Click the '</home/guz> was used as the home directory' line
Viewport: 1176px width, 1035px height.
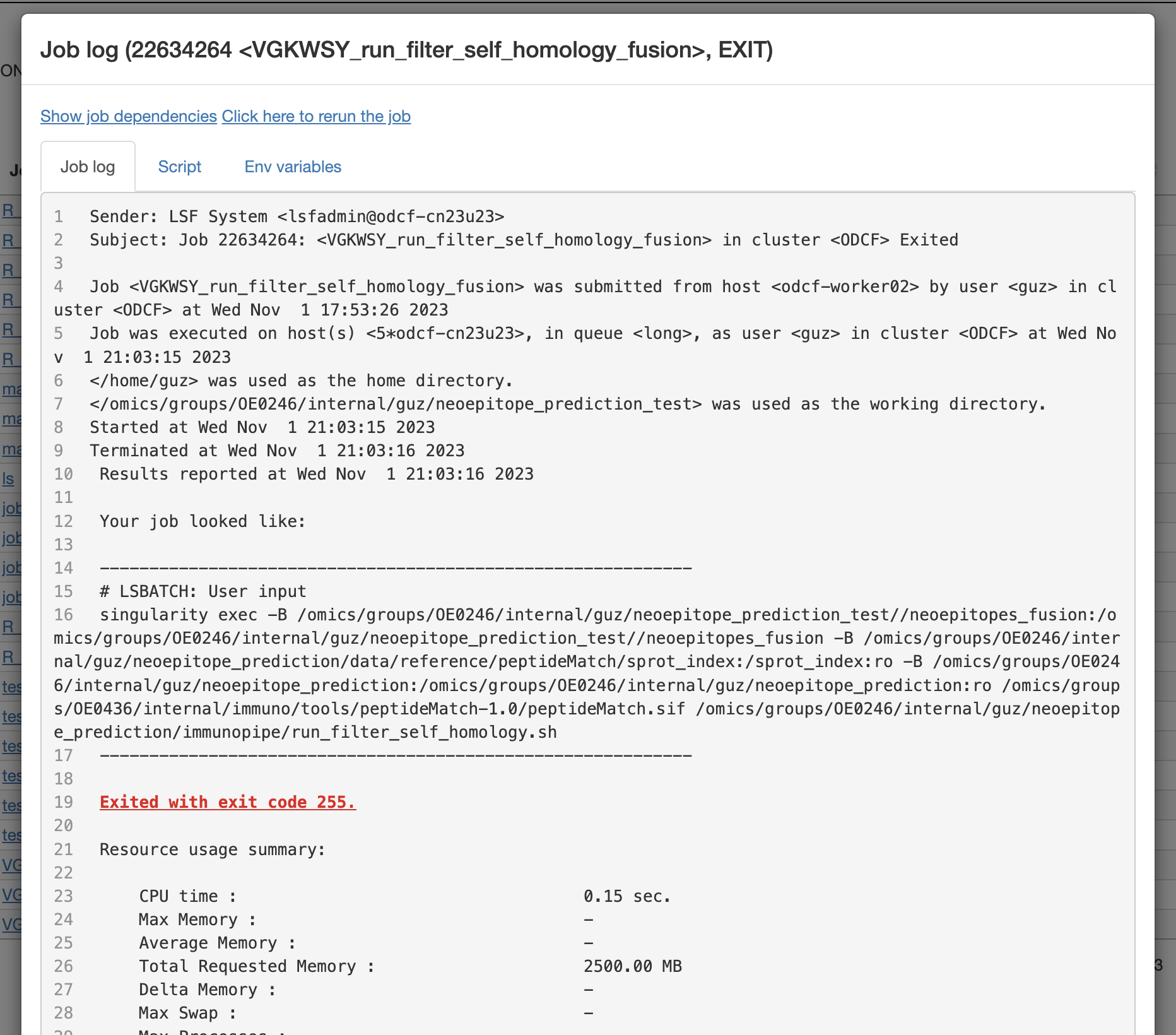point(301,381)
